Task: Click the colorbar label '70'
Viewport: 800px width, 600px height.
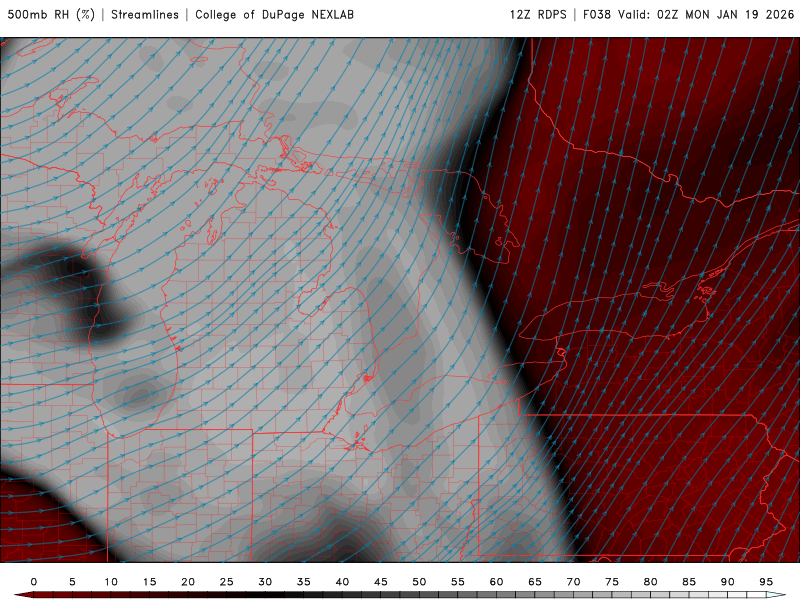Action: coord(573,582)
